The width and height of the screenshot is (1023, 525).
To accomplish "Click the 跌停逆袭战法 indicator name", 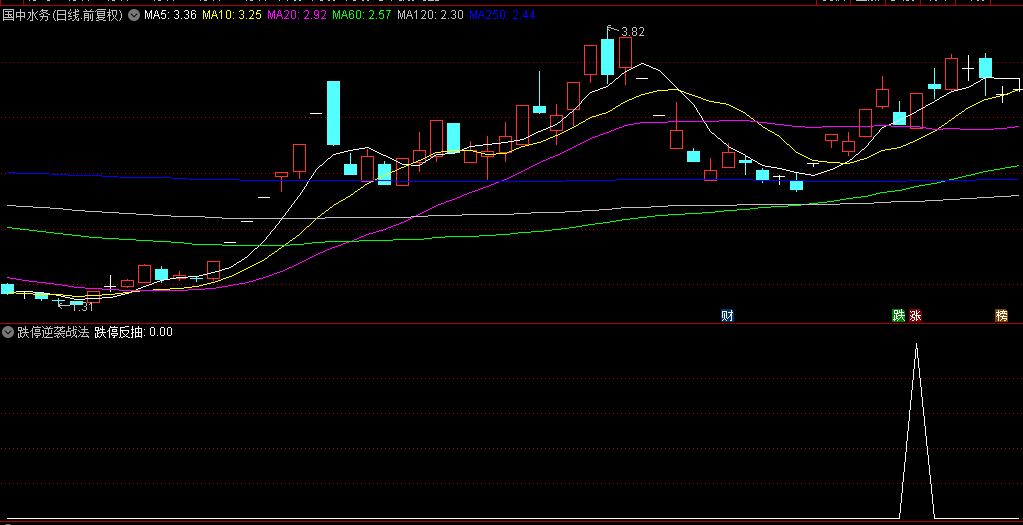I will point(53,332).
